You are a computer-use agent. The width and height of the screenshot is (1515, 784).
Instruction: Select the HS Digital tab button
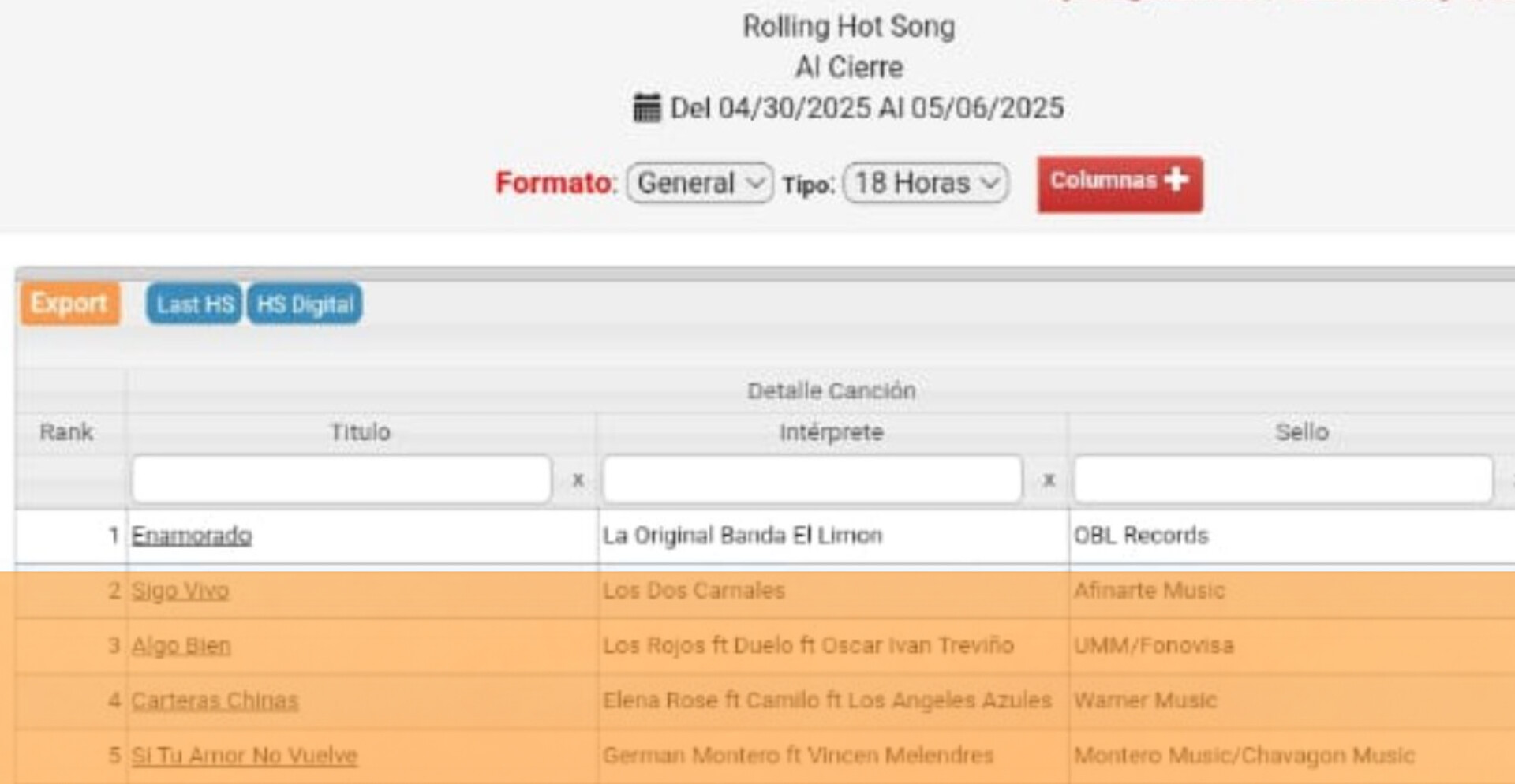[305, 304]
